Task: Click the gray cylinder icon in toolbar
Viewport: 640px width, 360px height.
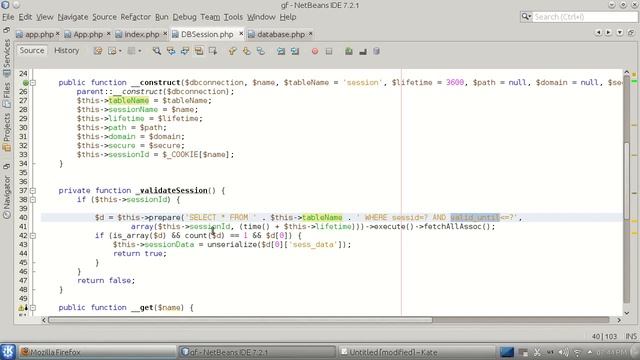Action: click(x=376, y=51)
